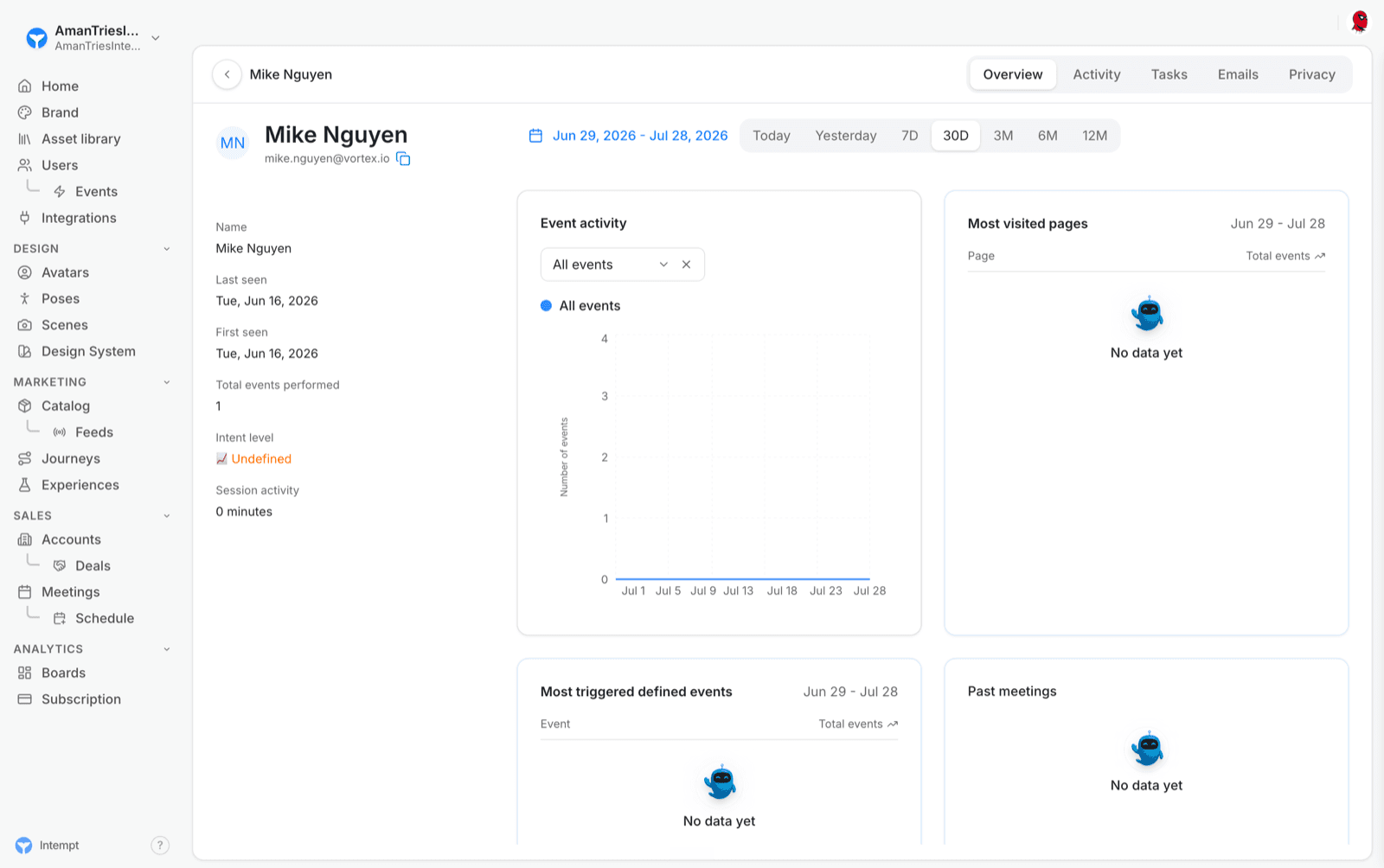Image resolution: width=1384 pixels, height=868 pixels.
Task: Sort Most visited pages by Total events
Action: (x=1285, y=256)
